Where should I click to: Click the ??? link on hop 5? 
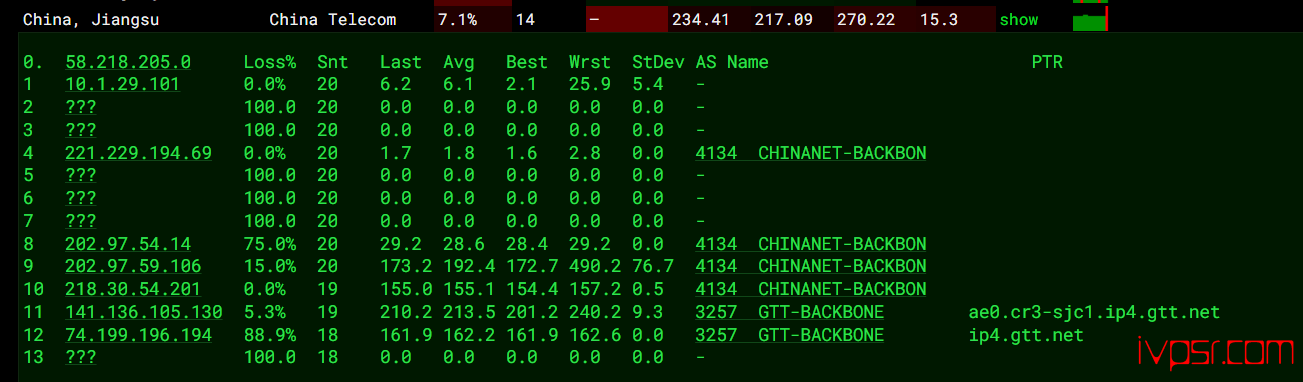coord(81,176)
